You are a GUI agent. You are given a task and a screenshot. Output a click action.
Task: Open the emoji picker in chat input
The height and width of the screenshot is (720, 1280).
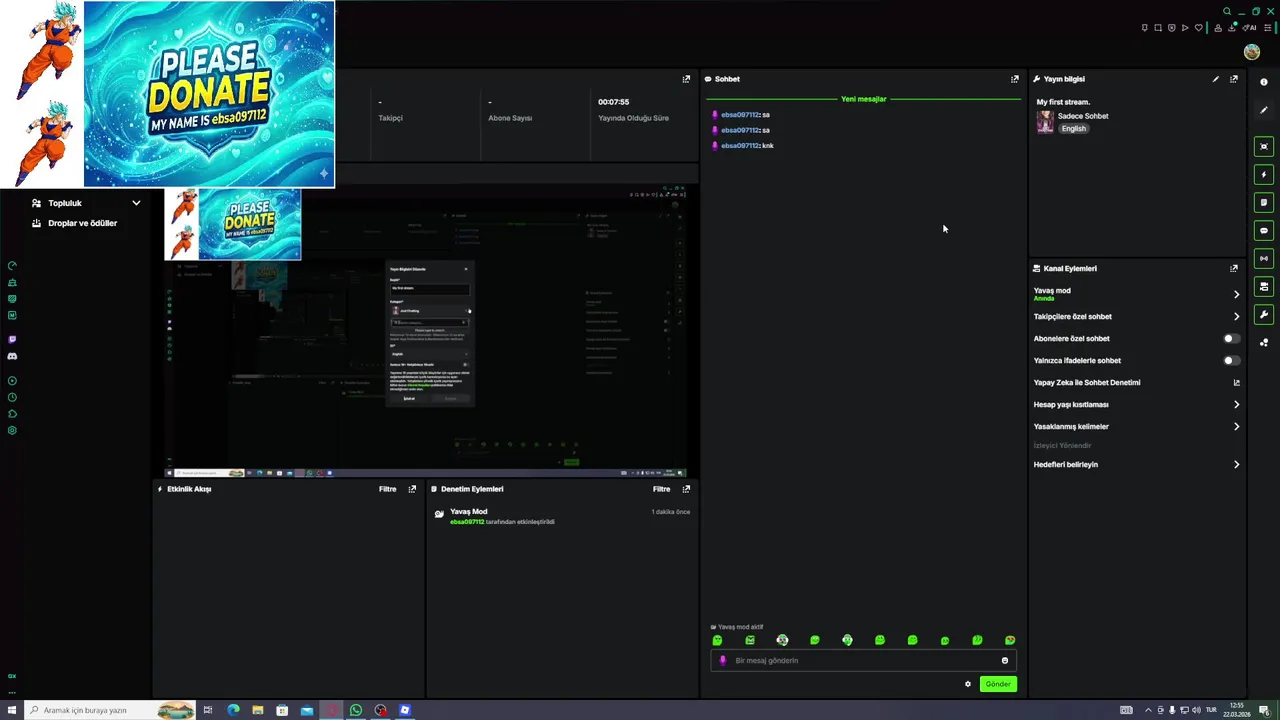tap(1005, 661)
